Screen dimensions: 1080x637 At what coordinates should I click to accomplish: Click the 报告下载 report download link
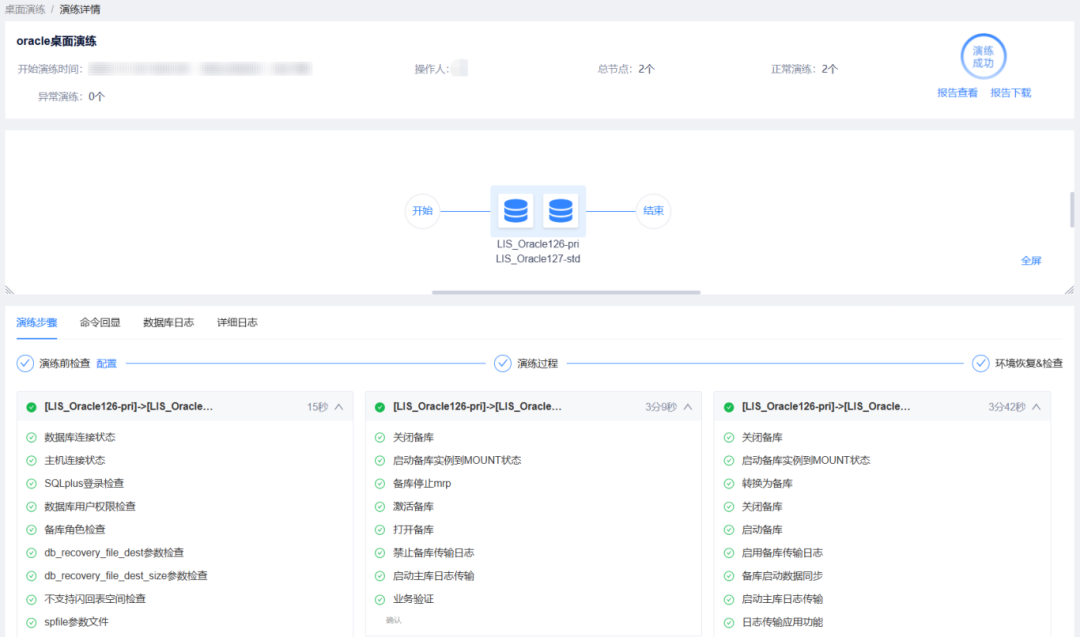1011,92
